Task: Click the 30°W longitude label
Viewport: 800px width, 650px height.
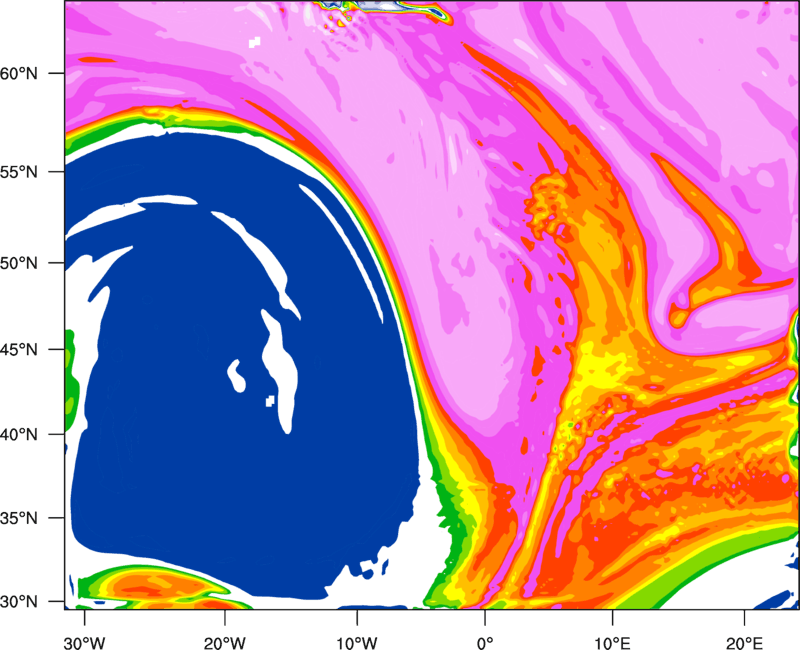Action: (x=84, y=643)
